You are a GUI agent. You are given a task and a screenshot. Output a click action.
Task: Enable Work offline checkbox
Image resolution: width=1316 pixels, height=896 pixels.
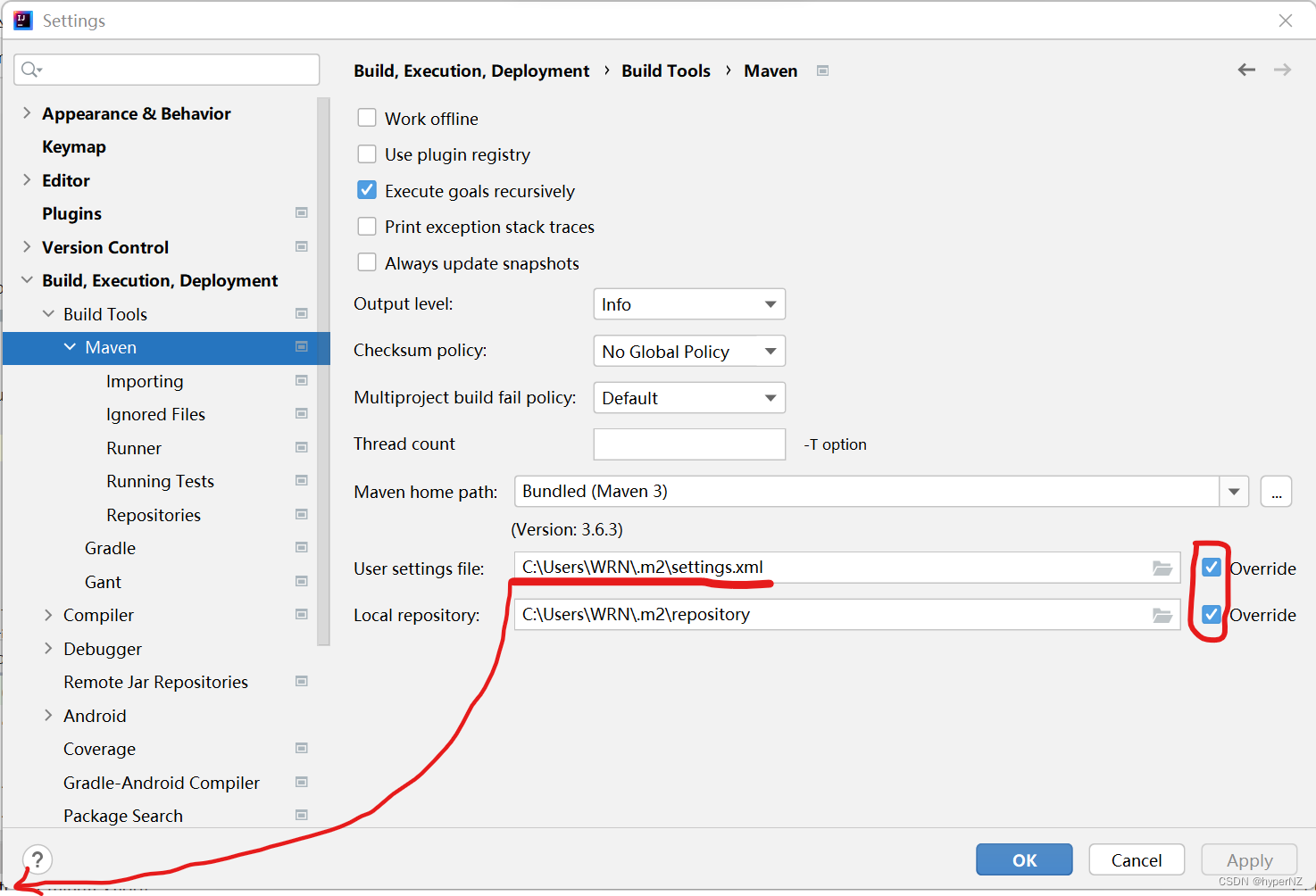point(367,118)
